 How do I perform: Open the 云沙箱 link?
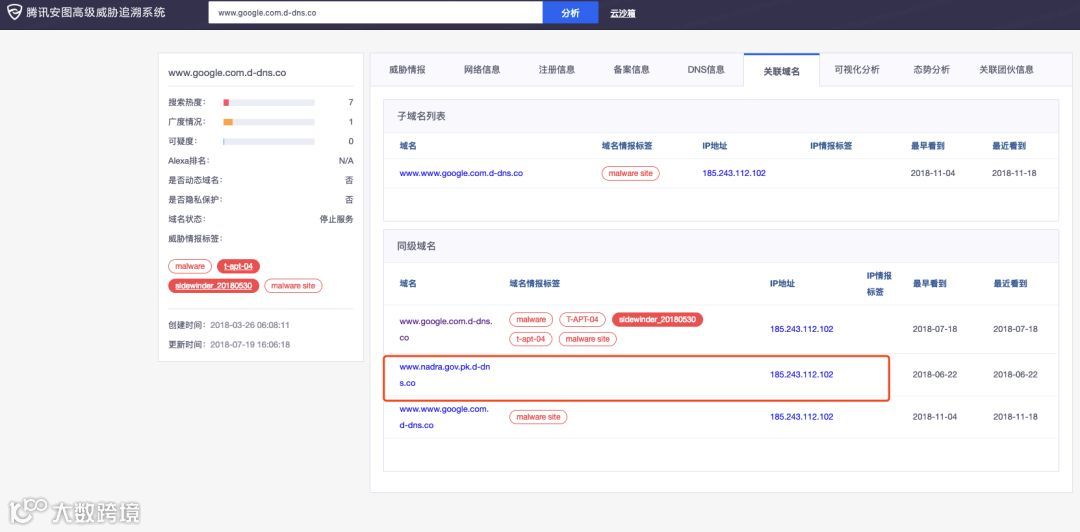(623, 13)
